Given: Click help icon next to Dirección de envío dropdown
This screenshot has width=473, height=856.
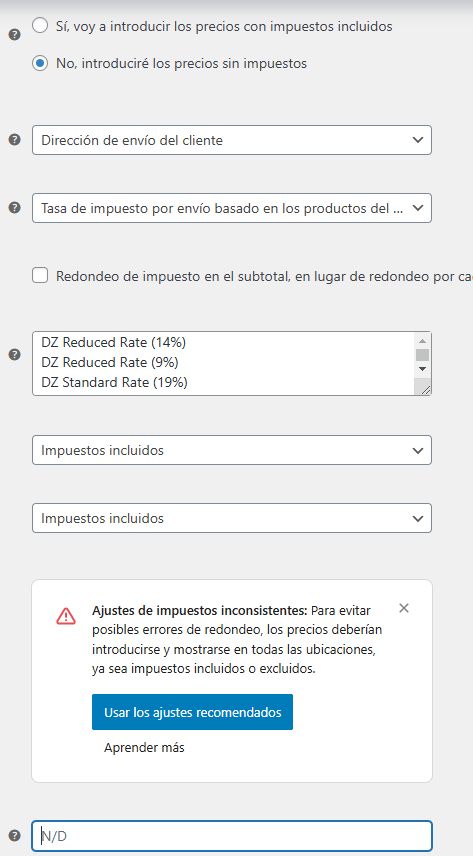Looking at the screenshot, I should [15, 140].
